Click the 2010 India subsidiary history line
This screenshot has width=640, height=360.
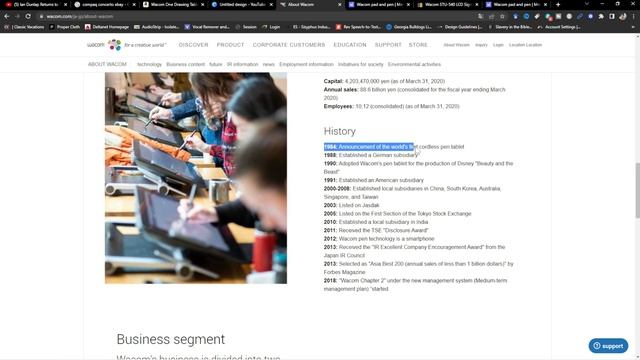tap(376, 222)
